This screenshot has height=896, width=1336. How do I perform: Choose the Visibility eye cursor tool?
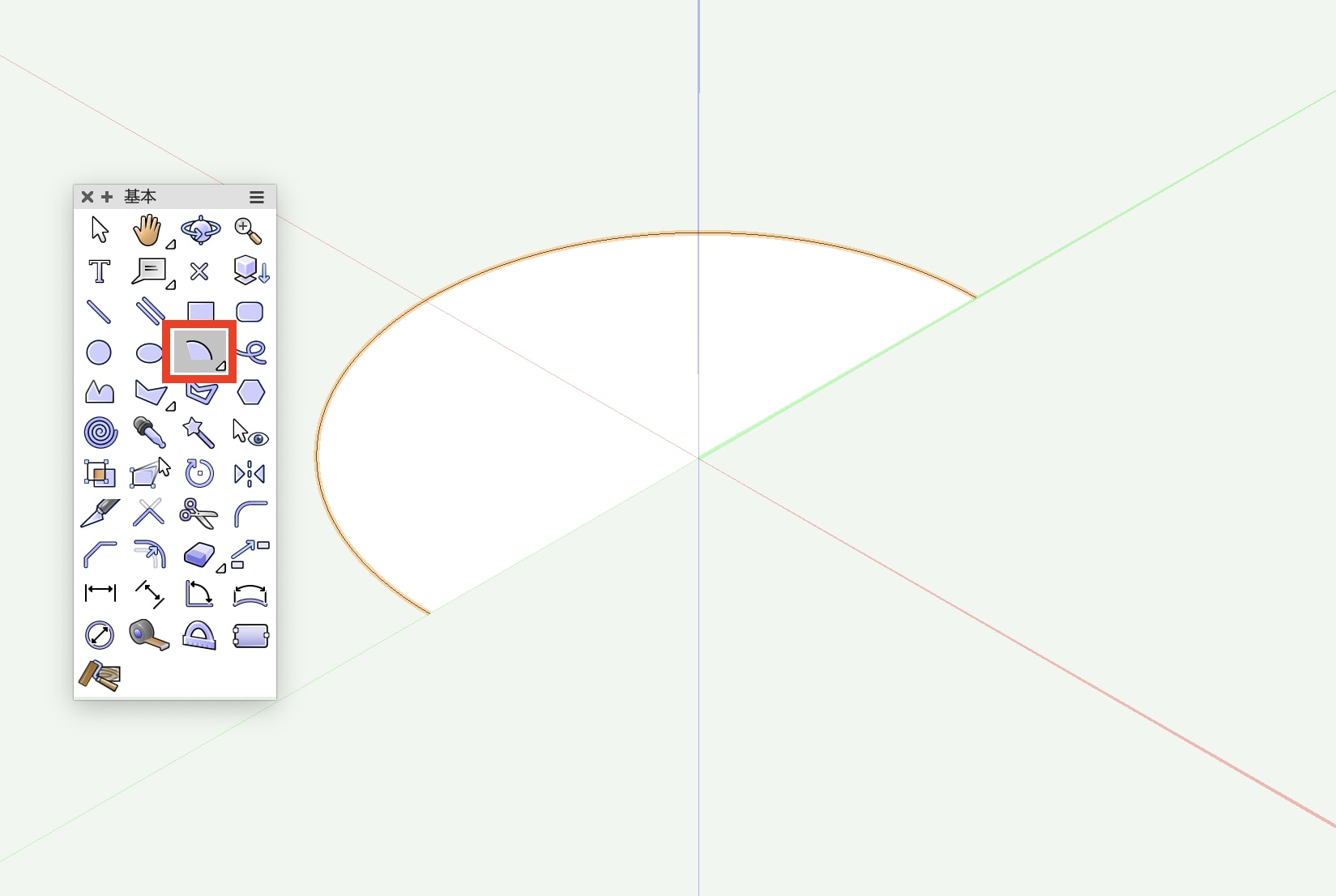[x=250, y=433]
